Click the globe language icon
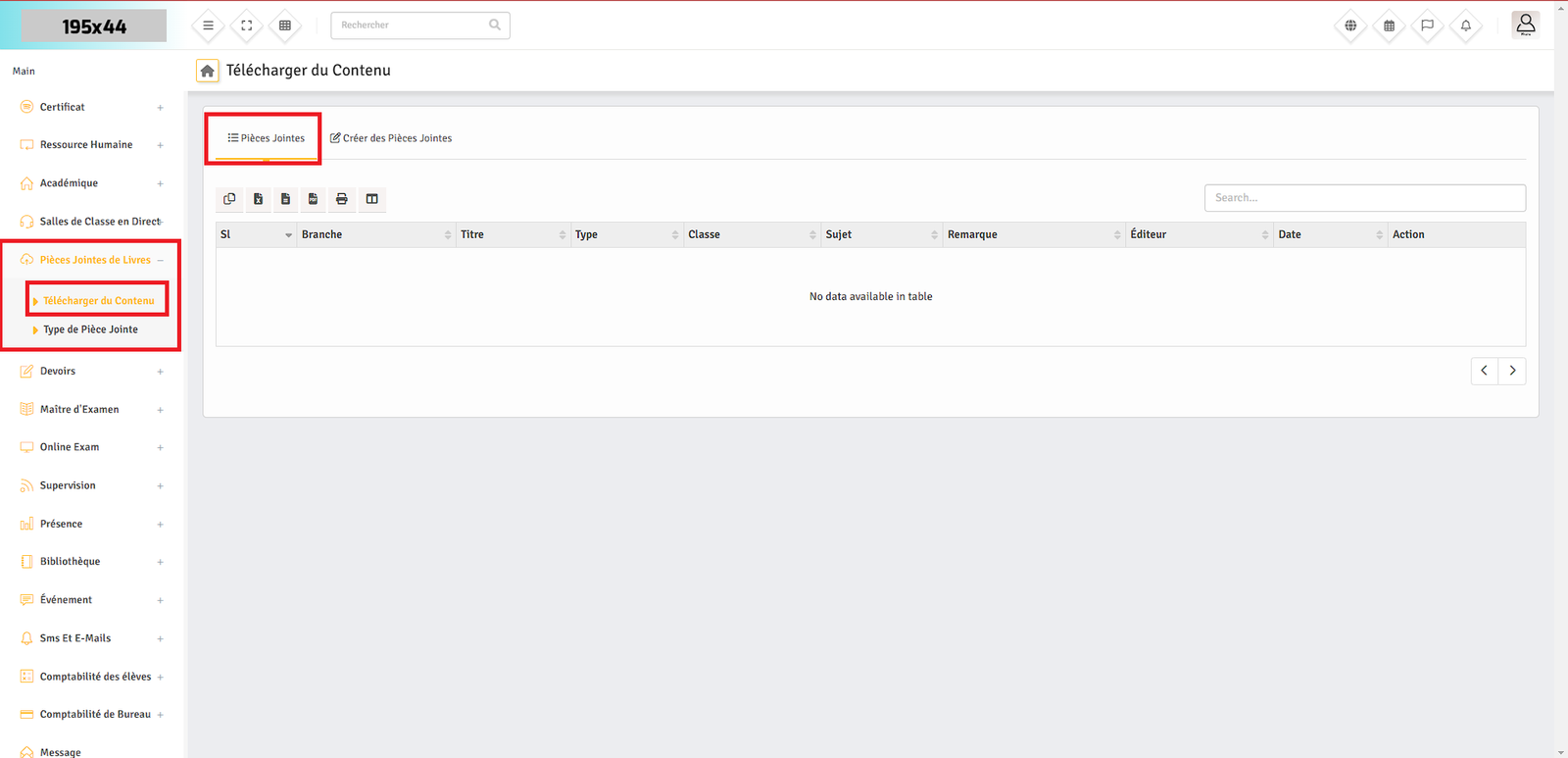 tap(1350, 25)
